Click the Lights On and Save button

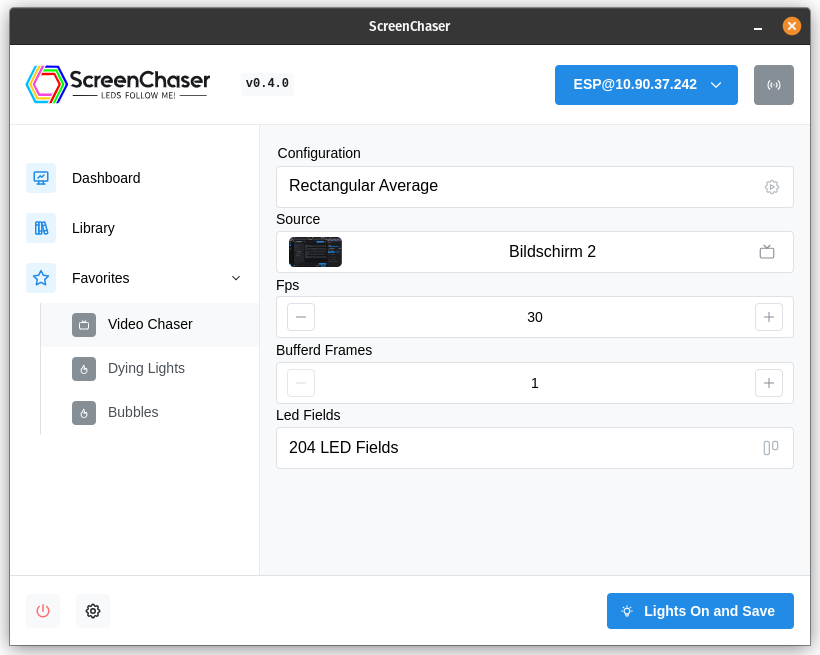click(x=700, y=611)
